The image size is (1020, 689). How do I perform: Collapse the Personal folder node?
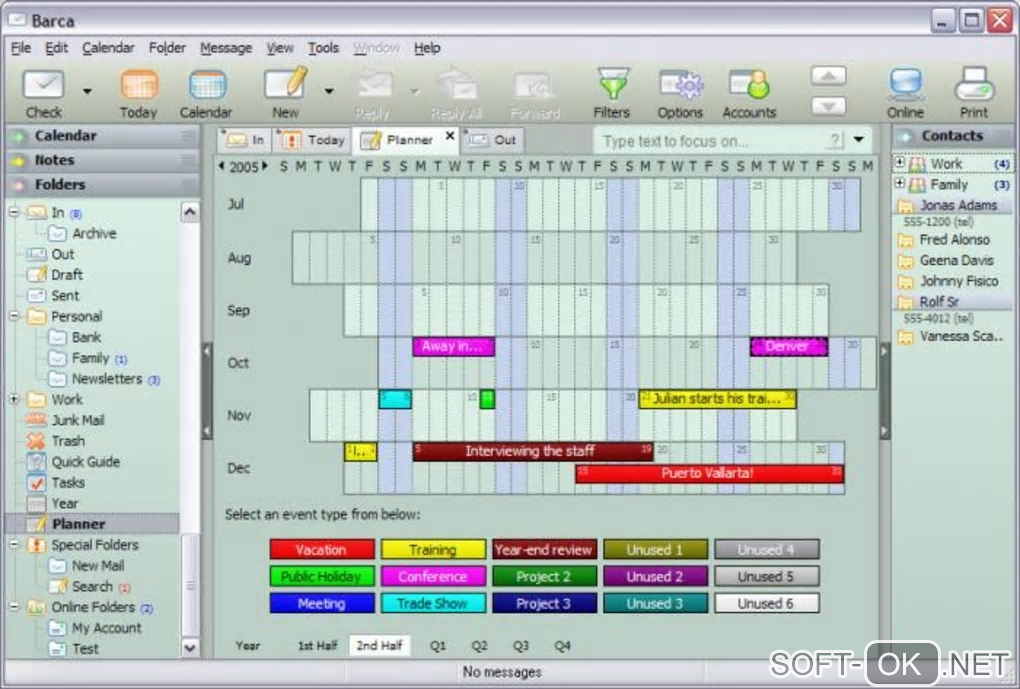(14, 316)
